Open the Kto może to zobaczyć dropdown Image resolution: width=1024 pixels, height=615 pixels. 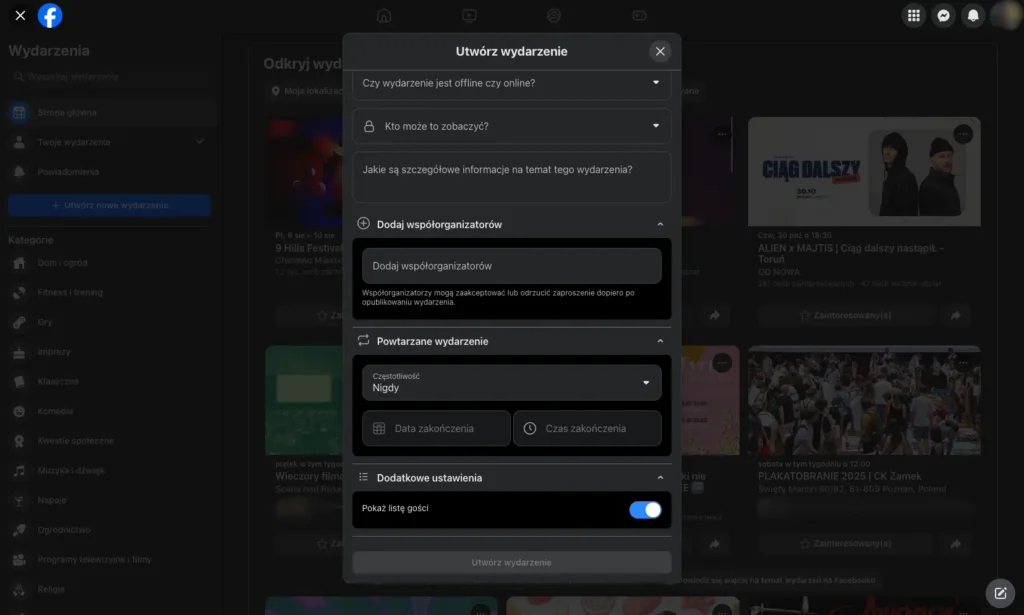(511, 126)
